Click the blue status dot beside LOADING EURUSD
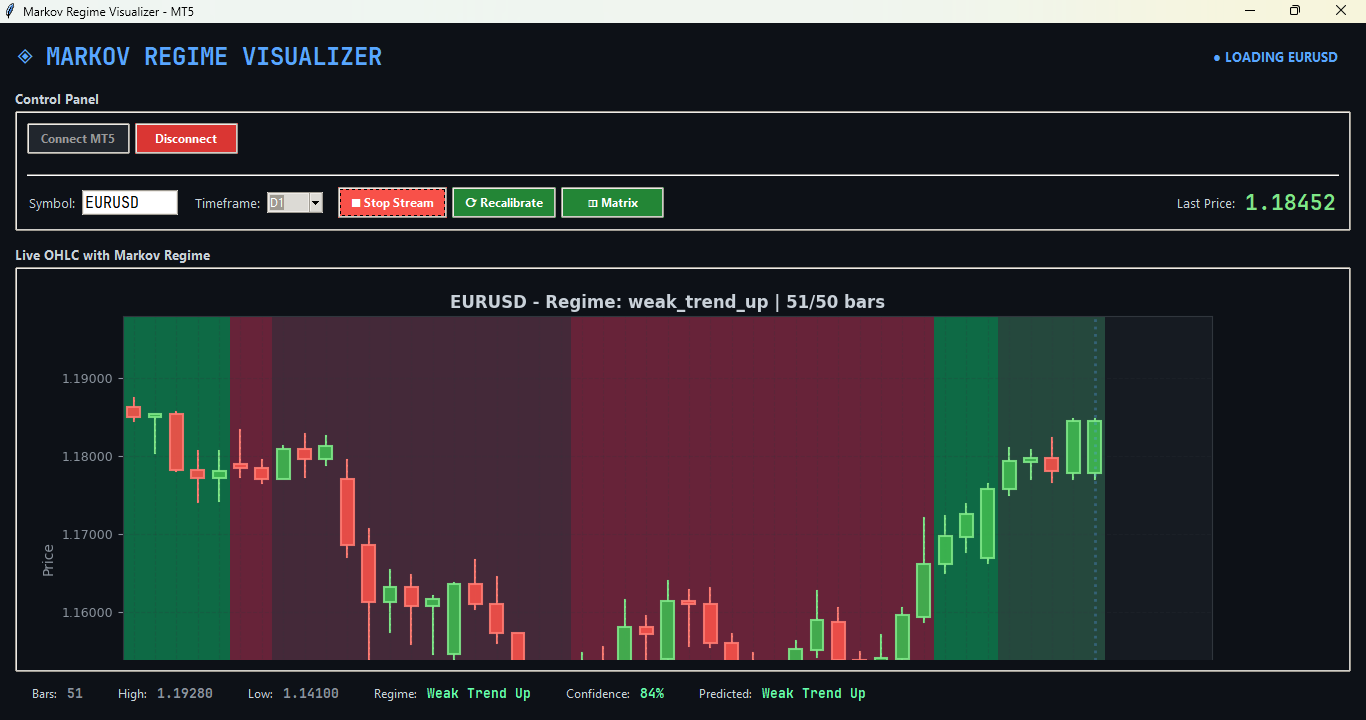1366x720 pixels. [x=1216, y=57]
